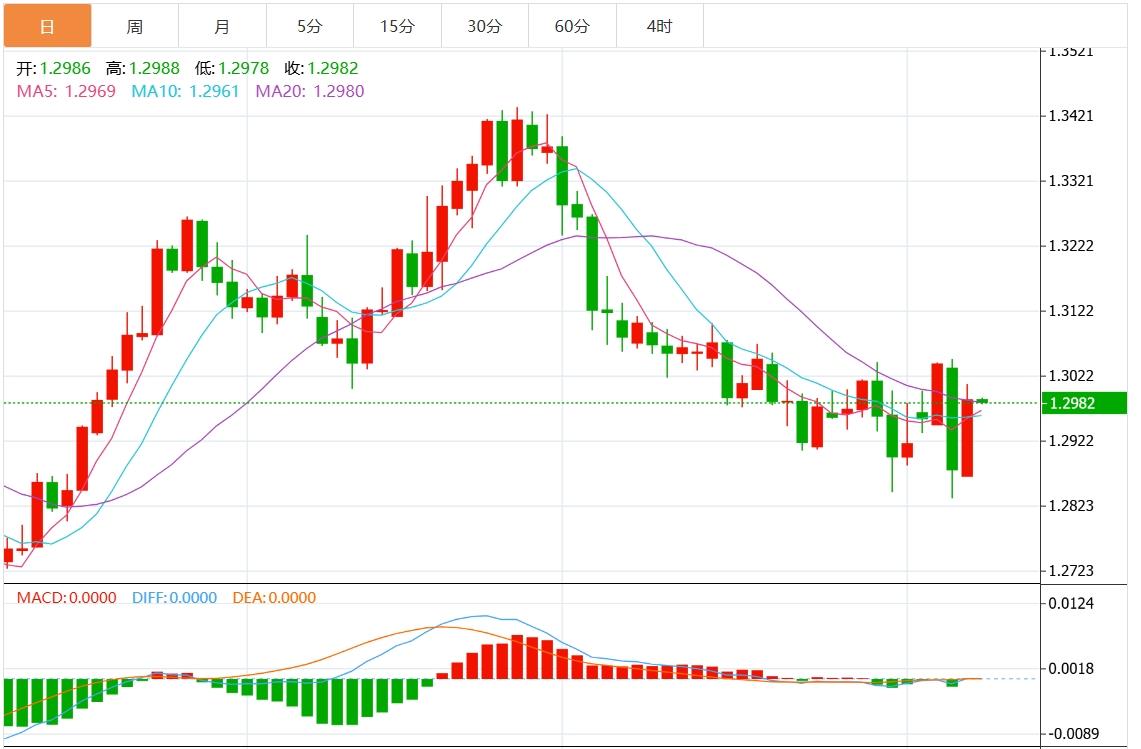This screenshot has width=1141, height=749.
Task: Click the DIFF value label
Action: (174, 598)
